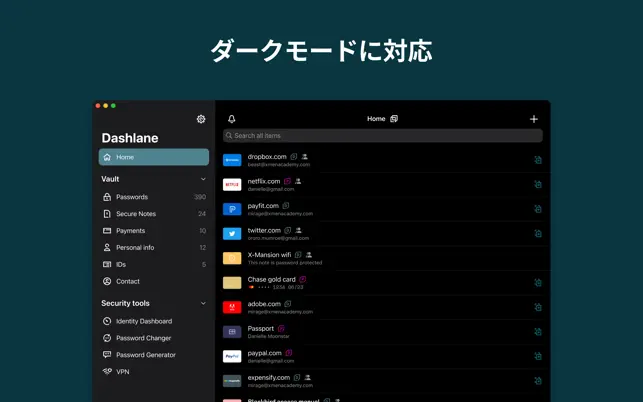The height and width of the screenshot is (402, 643).
Task: Open Passwords in the Vault
Action: click(154, 197)
